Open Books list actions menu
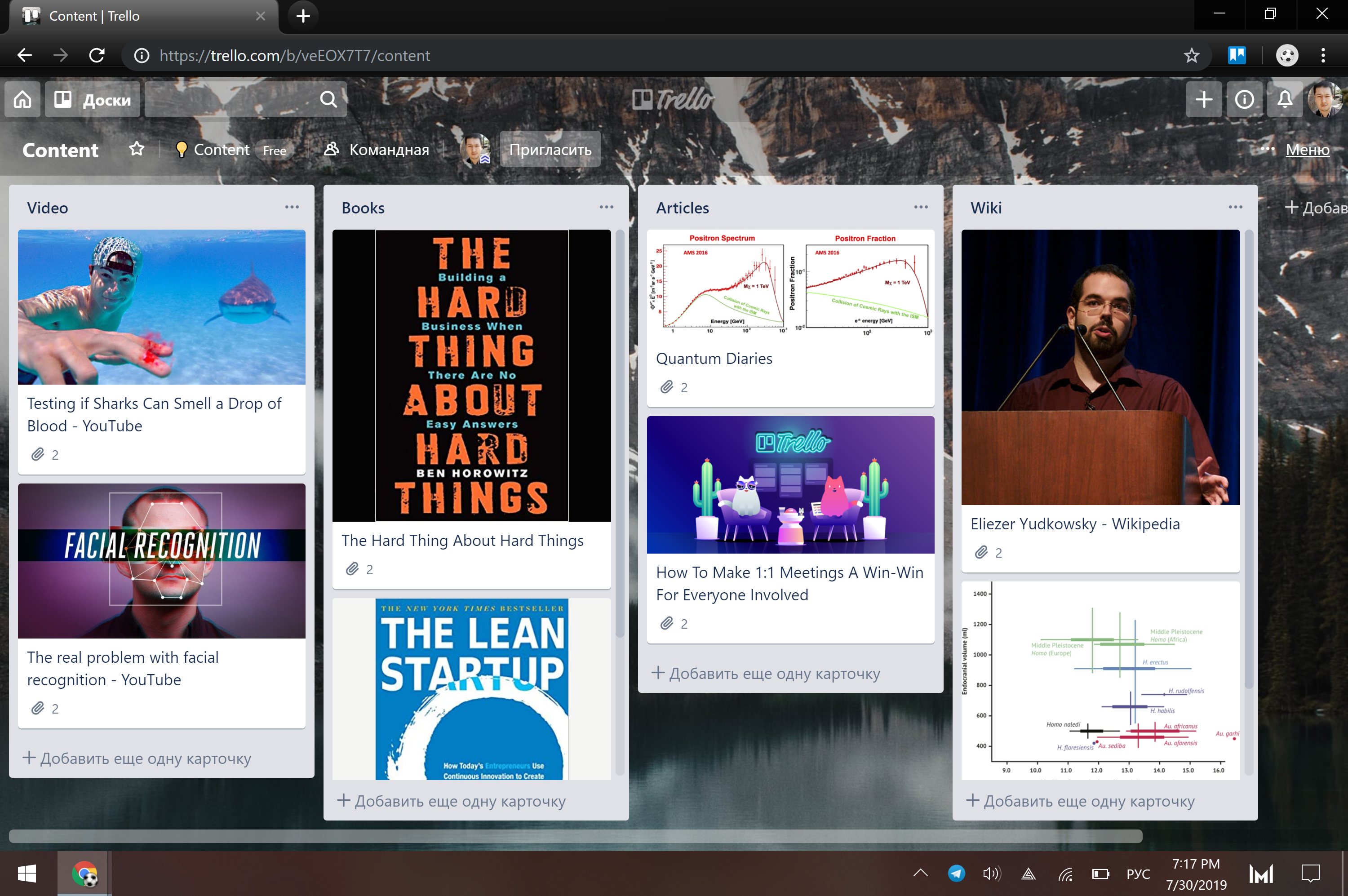1348x896 pixels. [606, 207]
